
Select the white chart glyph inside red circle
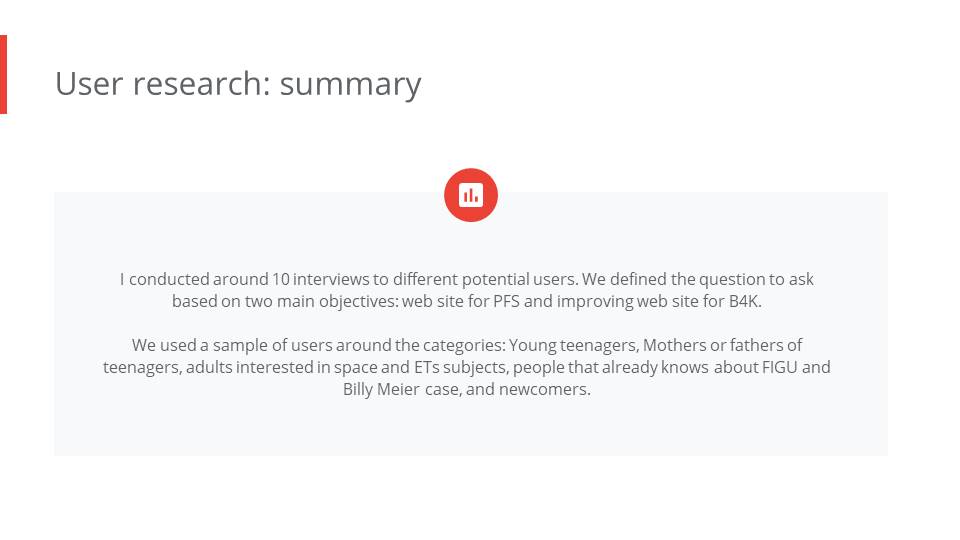click(x=471, y=195)
